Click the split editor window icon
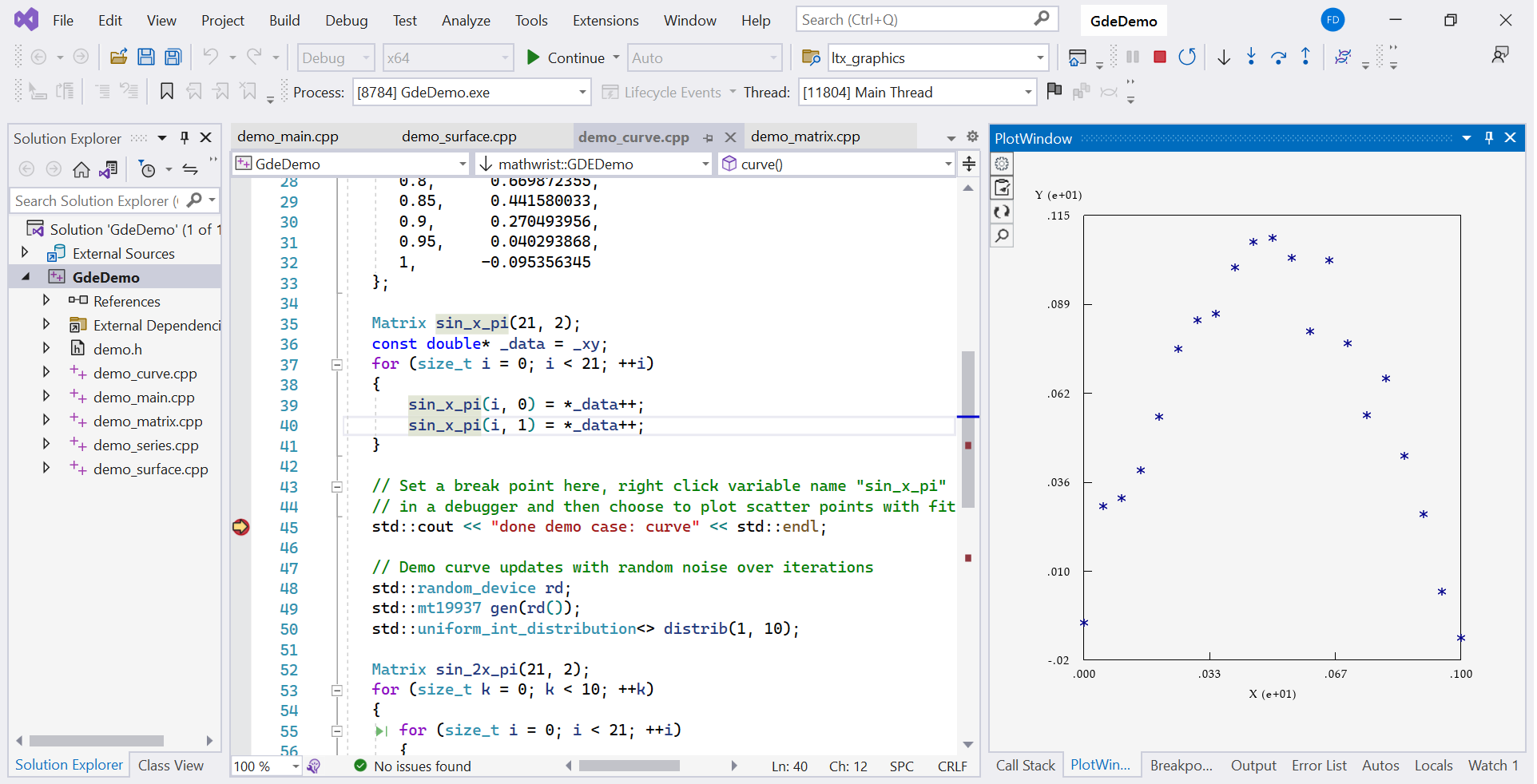 point(969,164)
